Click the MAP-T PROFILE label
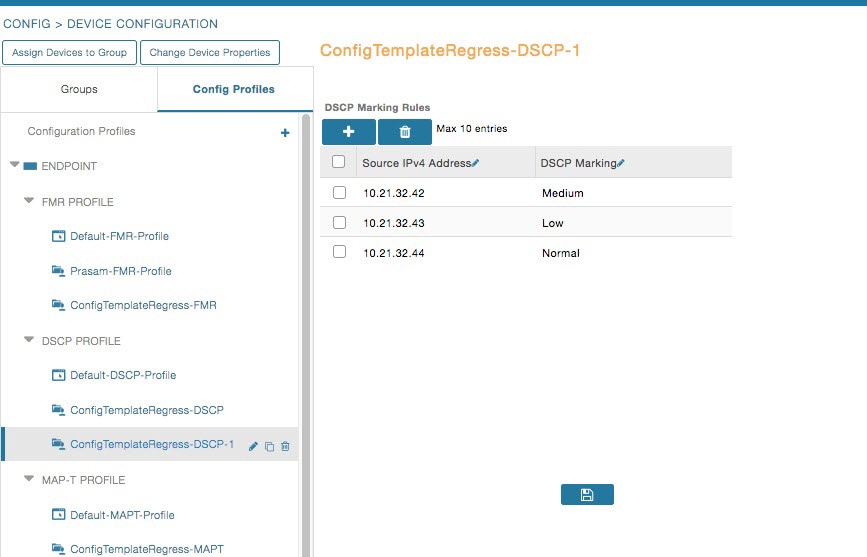The width and height of the screenshot is (867, 557). pos(83,480)
